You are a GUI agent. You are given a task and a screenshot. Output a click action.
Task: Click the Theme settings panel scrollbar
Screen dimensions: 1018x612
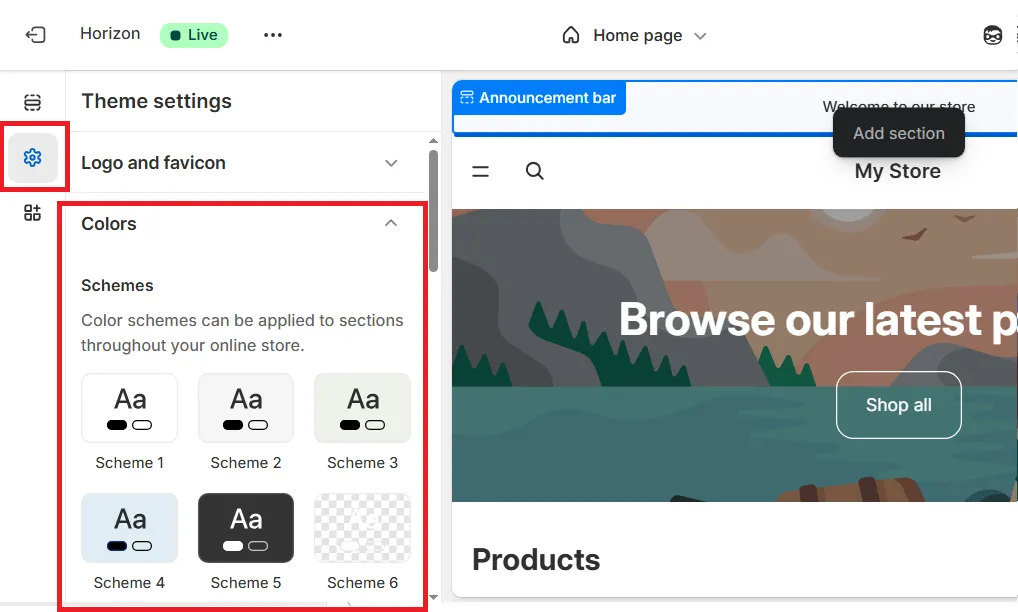[433, 210]
